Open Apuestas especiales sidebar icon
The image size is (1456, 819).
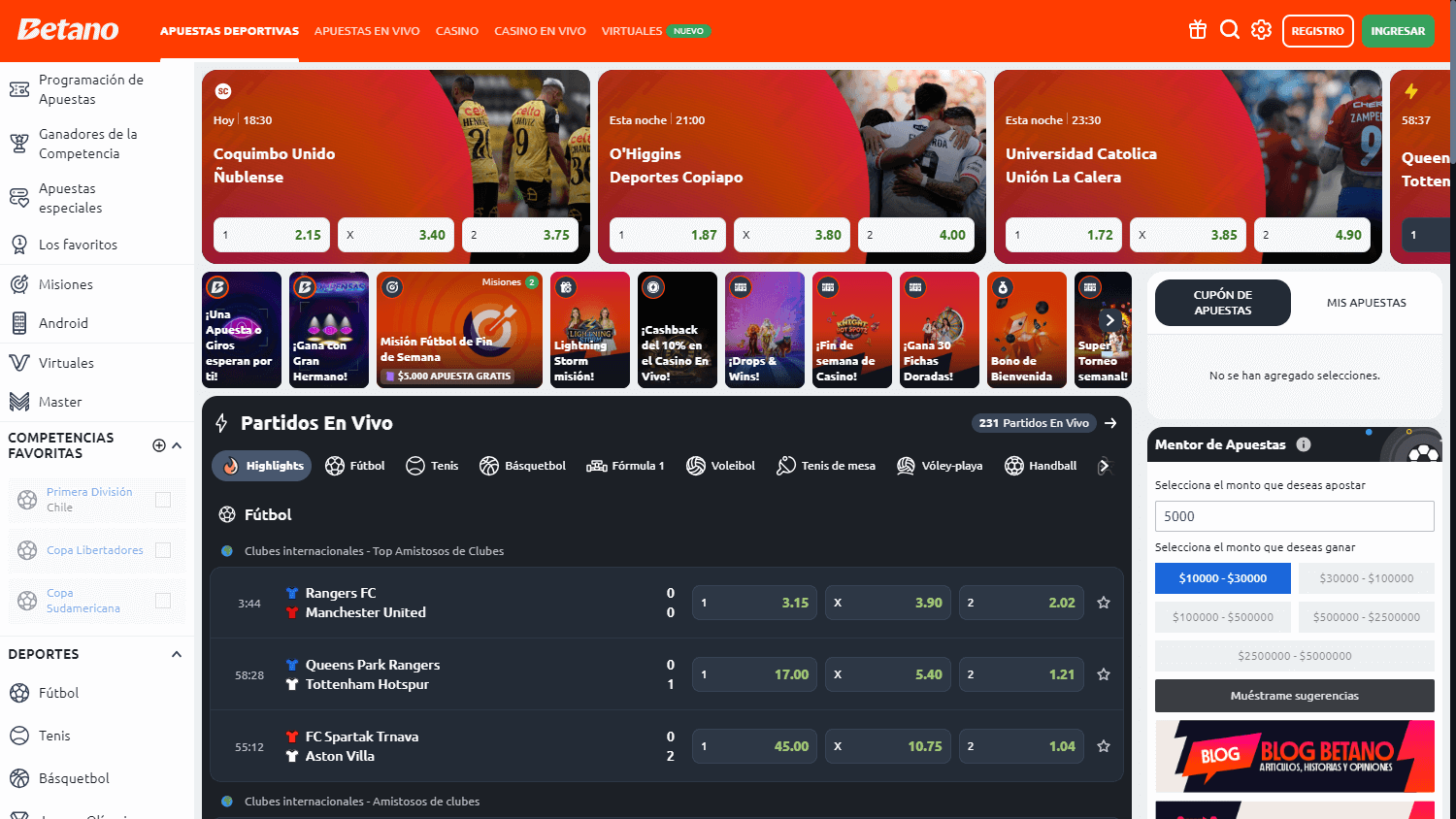(19, 198)
